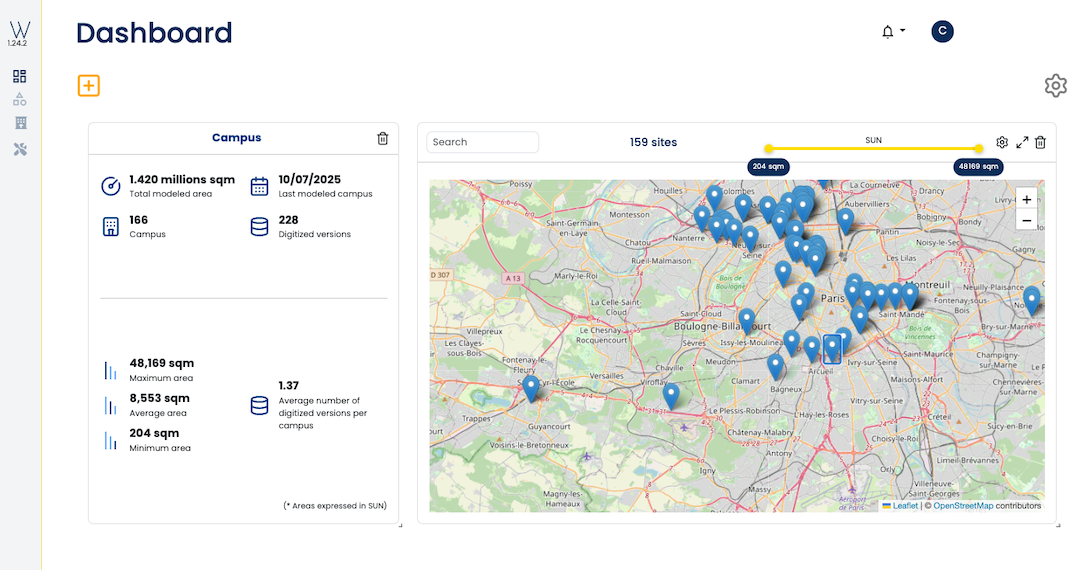Open the map widget settings gear
1080x570 pixels.
1002,143
